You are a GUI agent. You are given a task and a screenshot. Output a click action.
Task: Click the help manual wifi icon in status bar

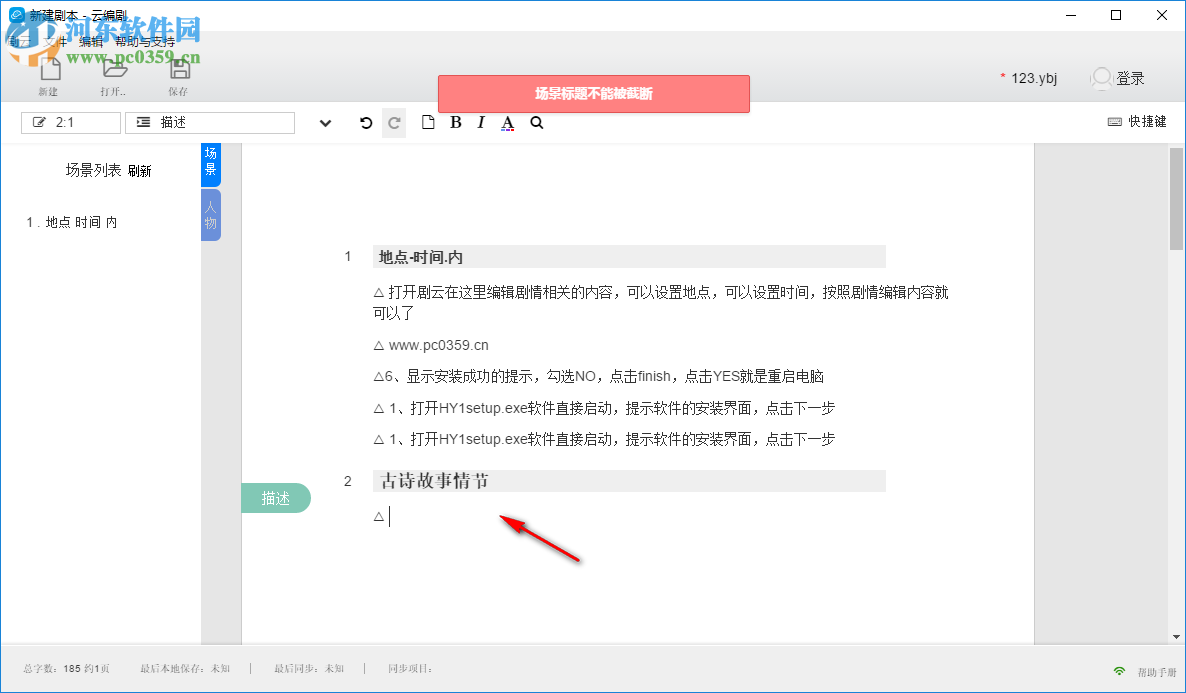click(x=1118, y=668)
